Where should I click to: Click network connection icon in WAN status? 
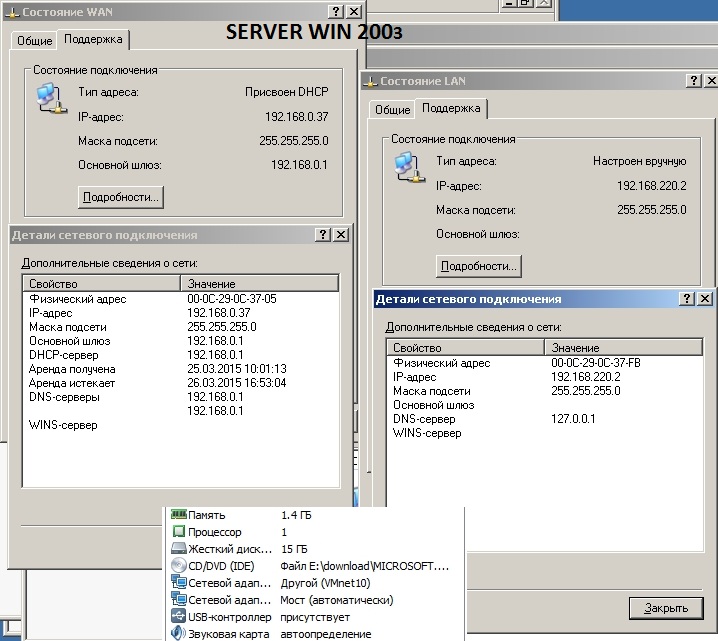click(x=51, y=98)
